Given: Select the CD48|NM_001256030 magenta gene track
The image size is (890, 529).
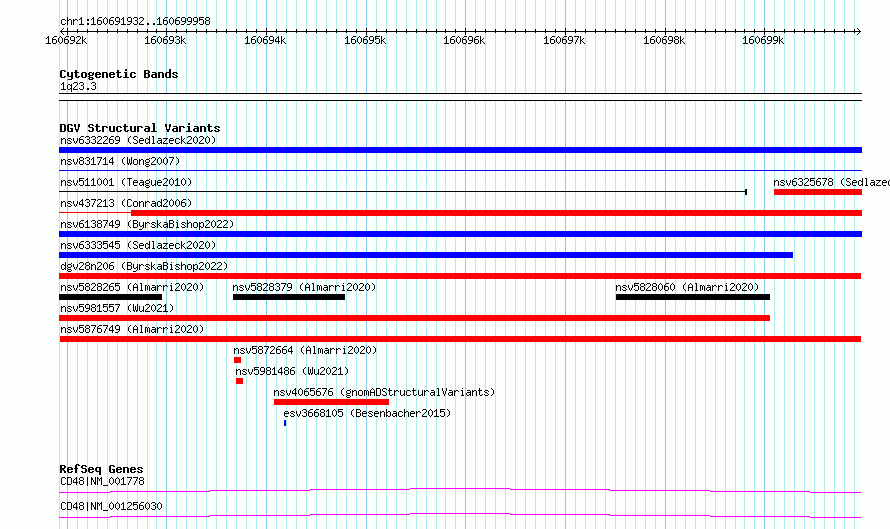Looking at the screenshot, I should pyautogui.click(x=460, y=515).
